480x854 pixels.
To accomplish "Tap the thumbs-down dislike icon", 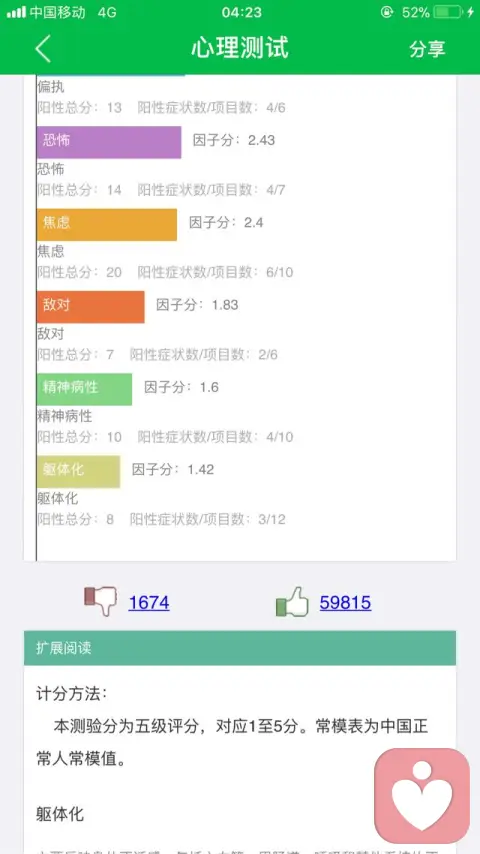I will [100, 601].
